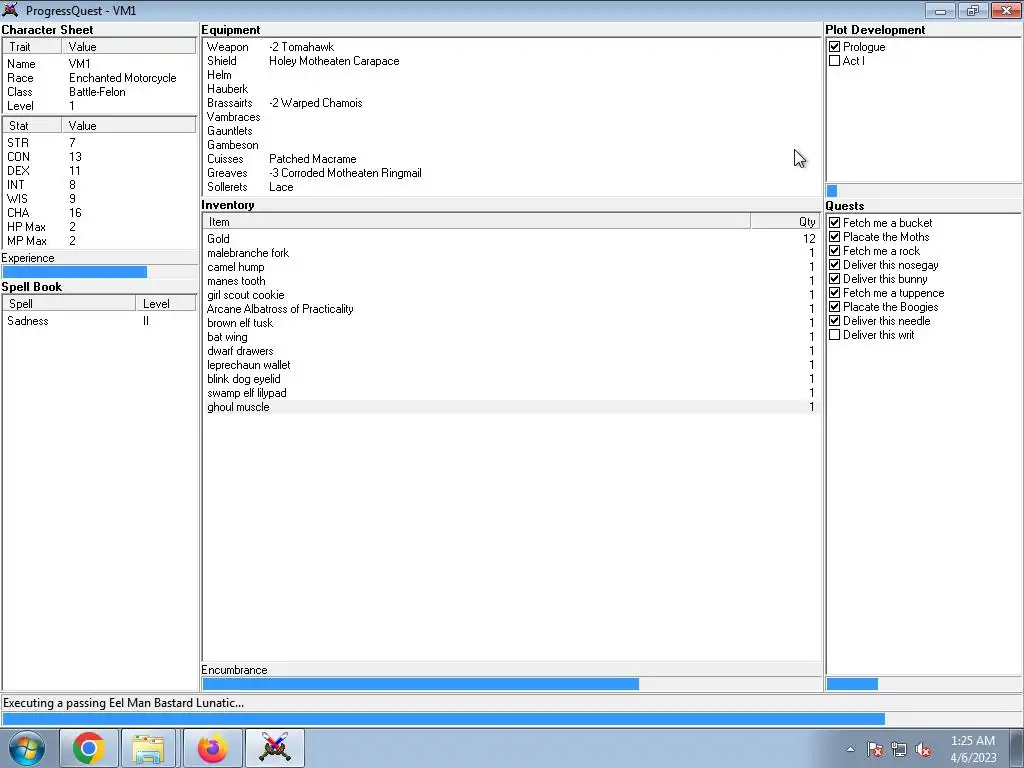Open Chrome from the taskbar
This screenshot has height=768, width=1024.
89,748
